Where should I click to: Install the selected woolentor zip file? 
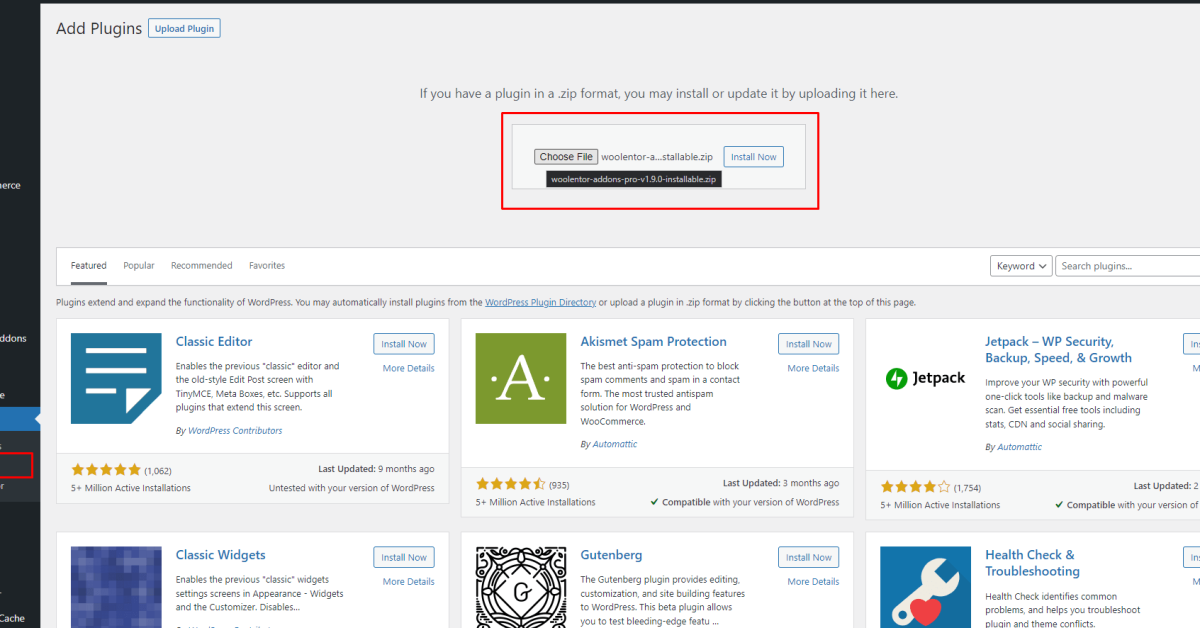(753, 156)
